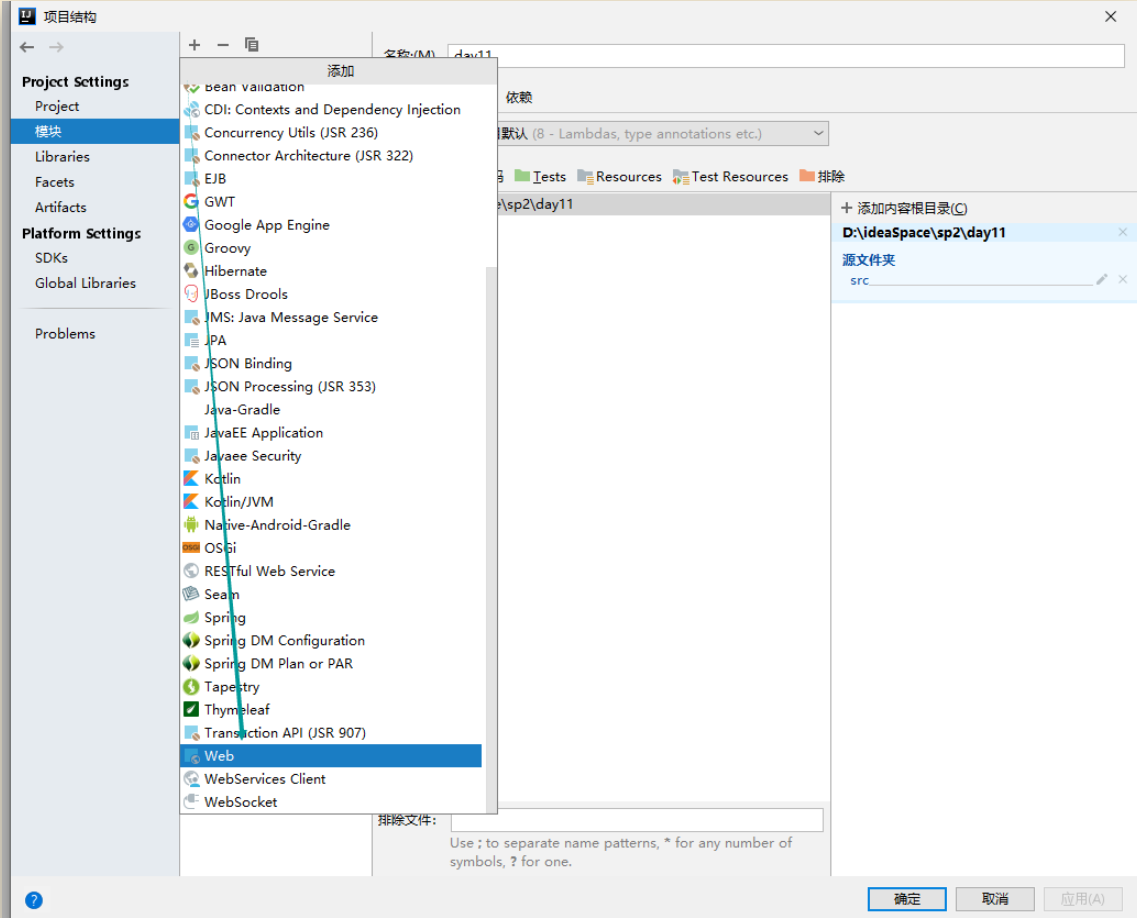Click the Spring leaf icon

191,617
